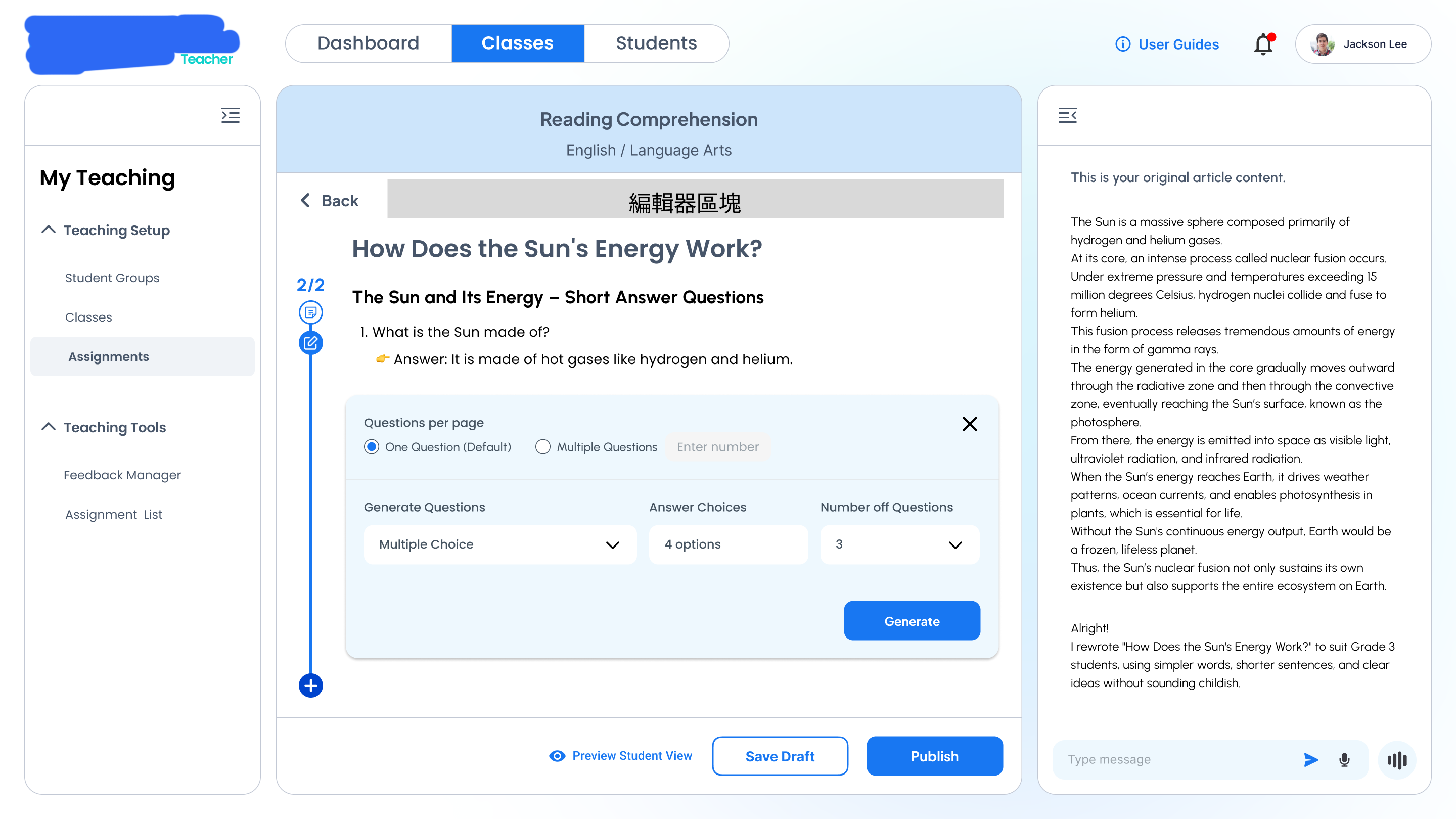Screen dimensions: 1456x819
Task: Click the Save Draft button
Action: click(780, 756)
